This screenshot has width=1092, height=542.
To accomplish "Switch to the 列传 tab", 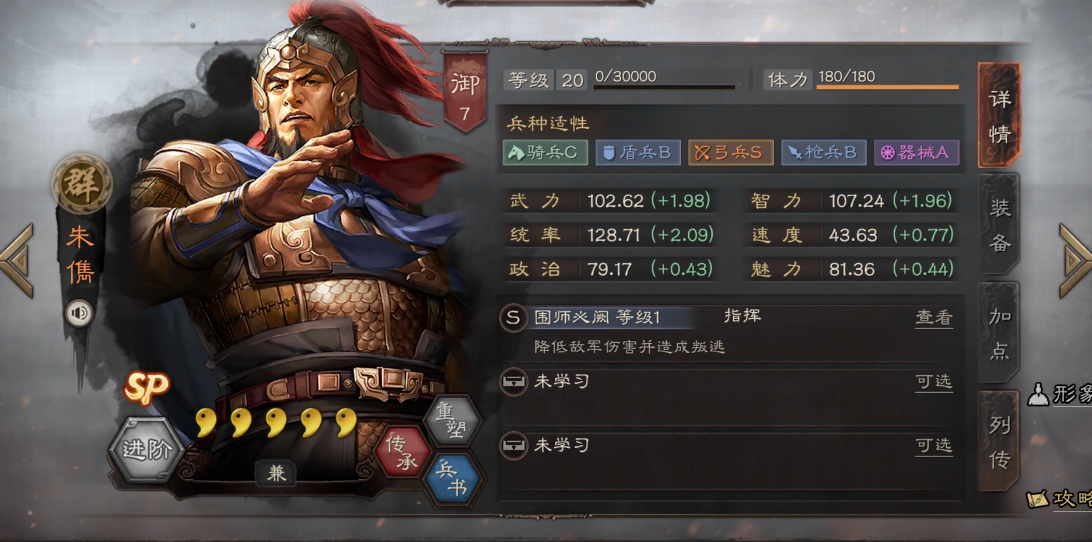I will pos(999,441).
